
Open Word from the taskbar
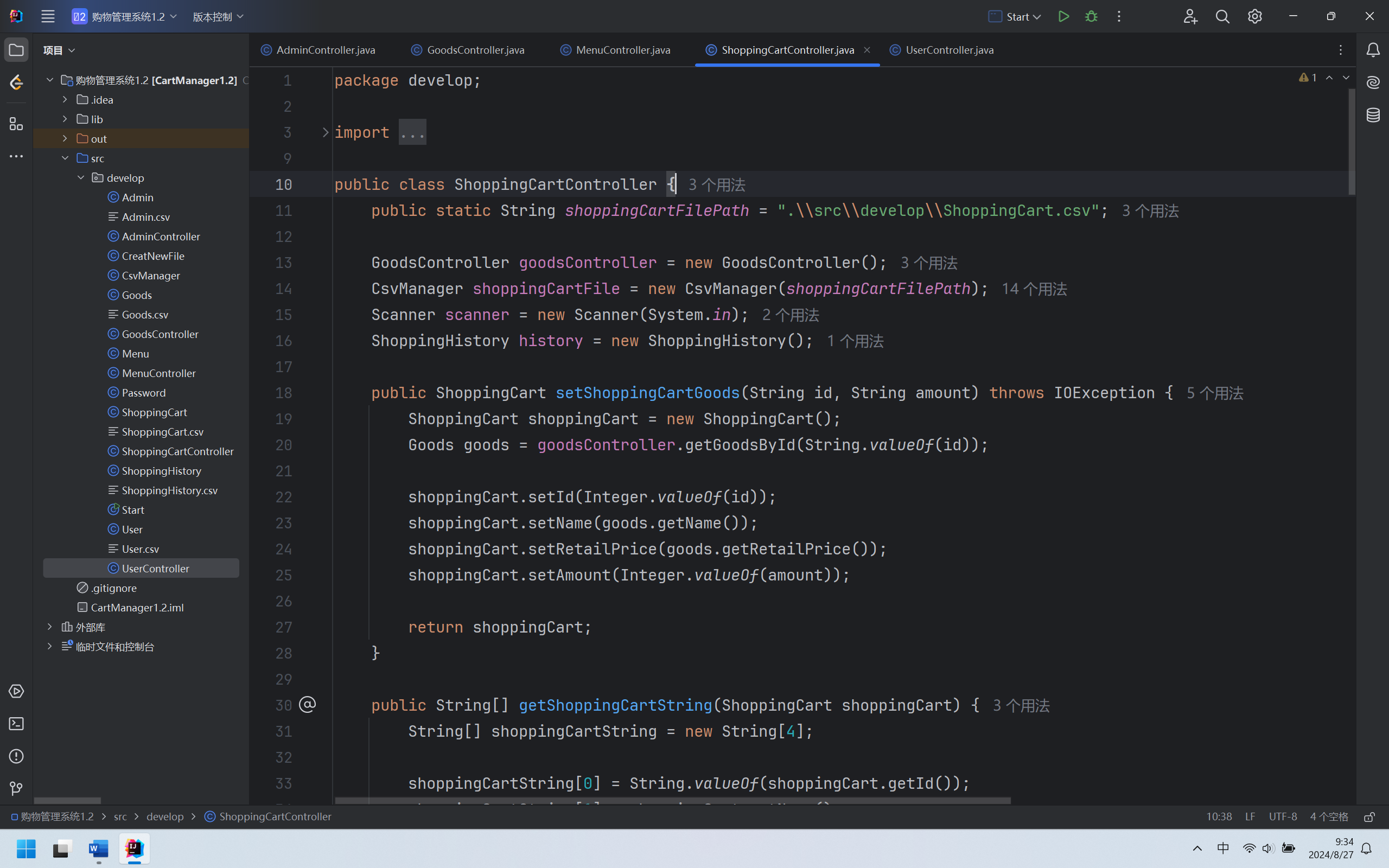point(98,848)
